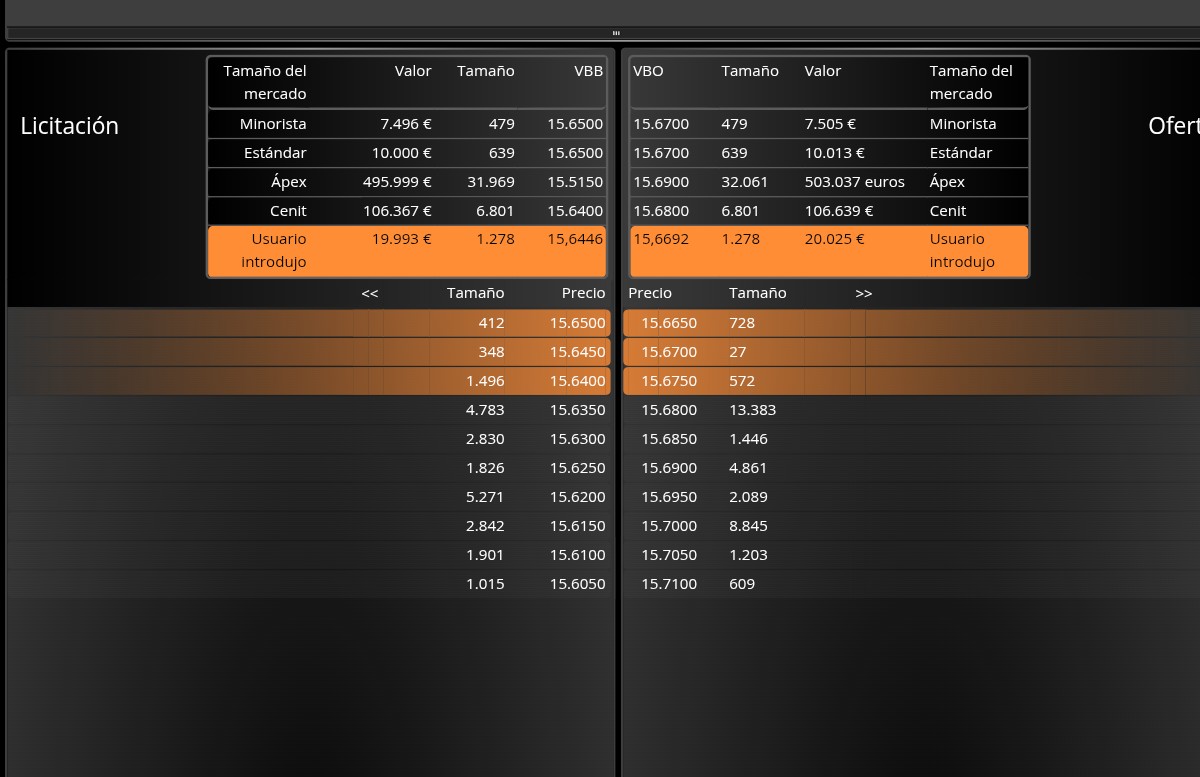1200x777 pixels.
Task: Select the Estándar bid market size row
Action: pyautogui.click(x=407, y=153)
